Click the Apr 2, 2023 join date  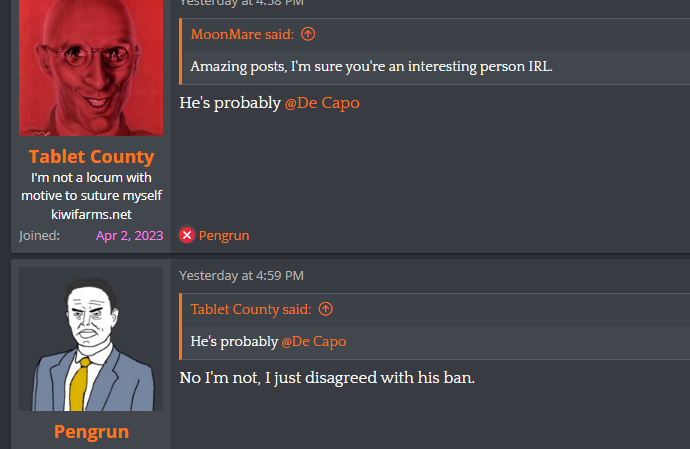tap(129, 236)
